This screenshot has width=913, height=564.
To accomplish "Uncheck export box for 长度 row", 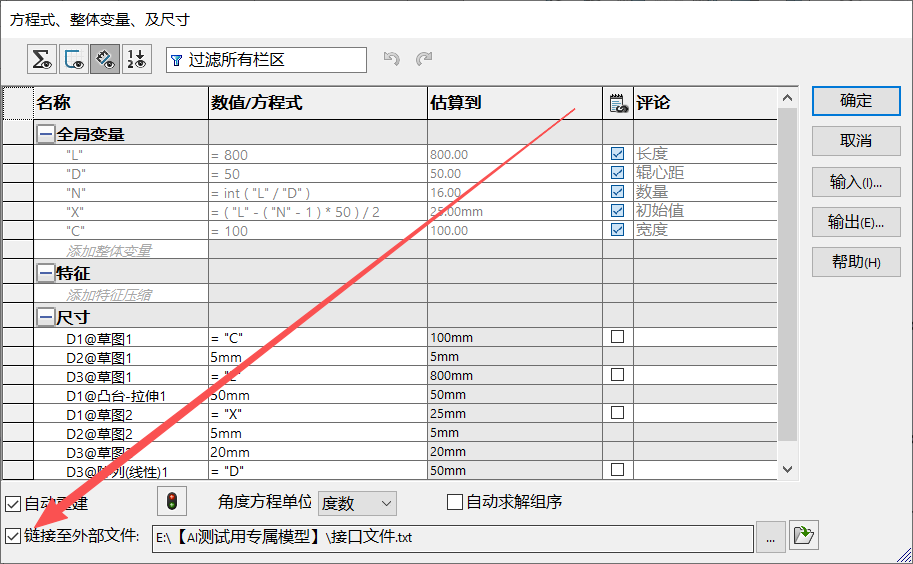I will (x=617, y=154).
